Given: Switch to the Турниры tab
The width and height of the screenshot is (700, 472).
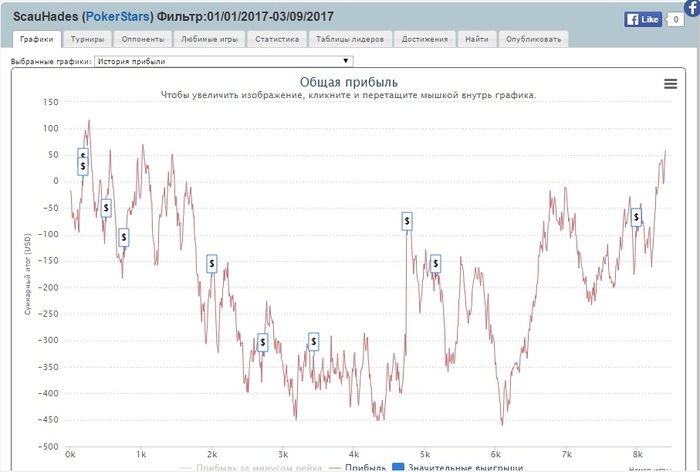Looking at the screenshot, I should (87, 39).
